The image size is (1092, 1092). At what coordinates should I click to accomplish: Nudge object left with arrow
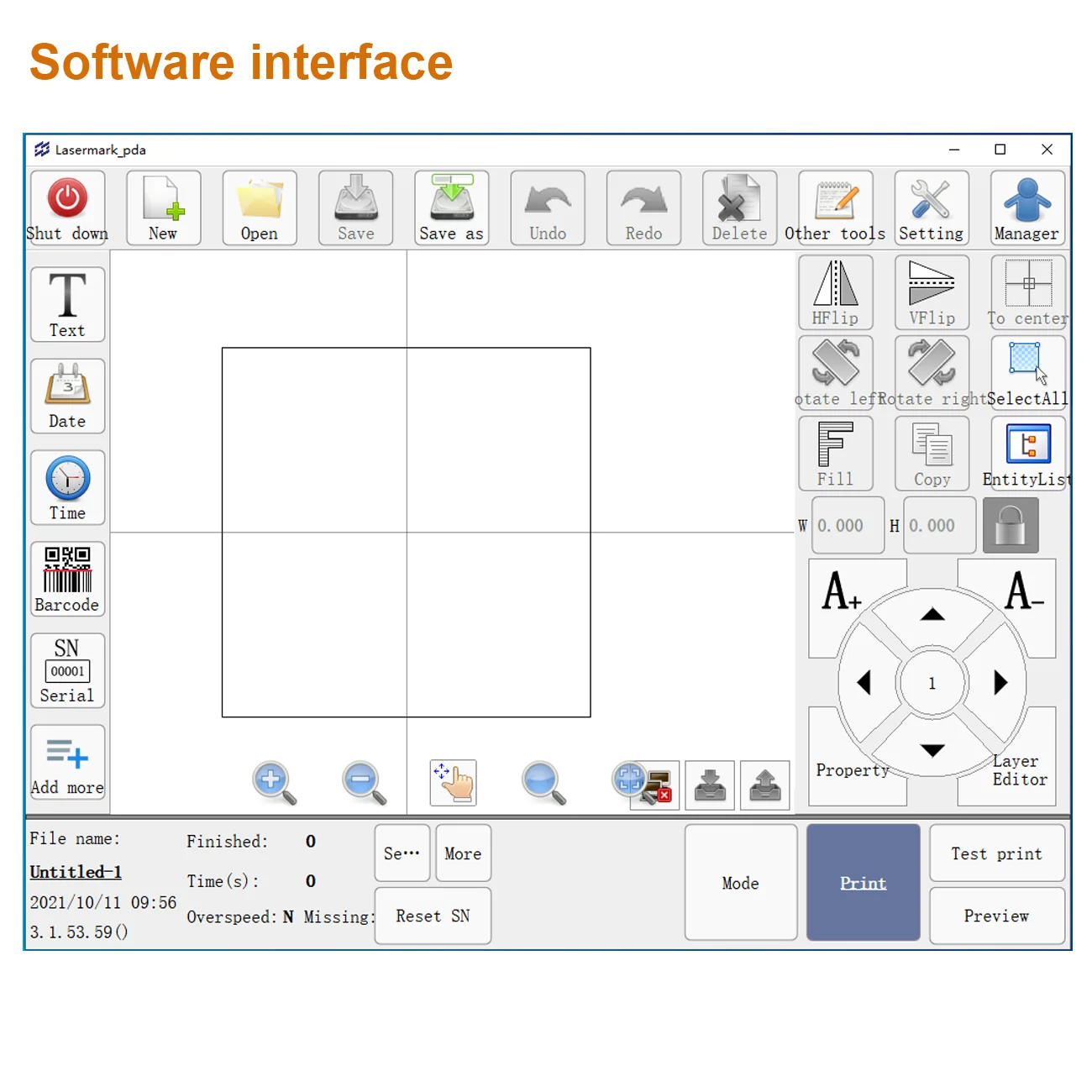click(864, 682)
